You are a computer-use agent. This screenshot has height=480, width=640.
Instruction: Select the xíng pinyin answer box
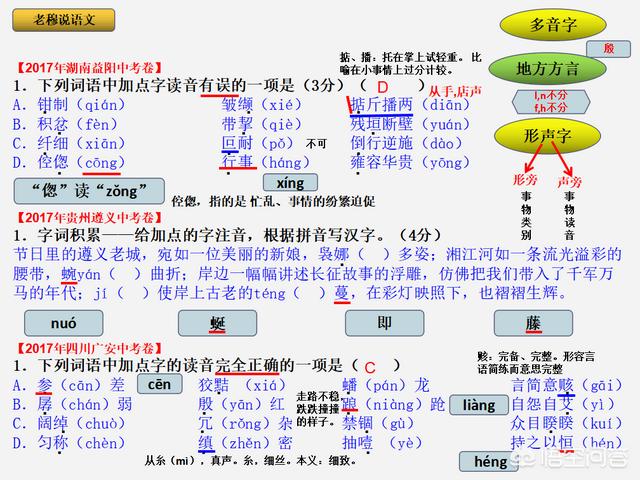coord(290,183)
